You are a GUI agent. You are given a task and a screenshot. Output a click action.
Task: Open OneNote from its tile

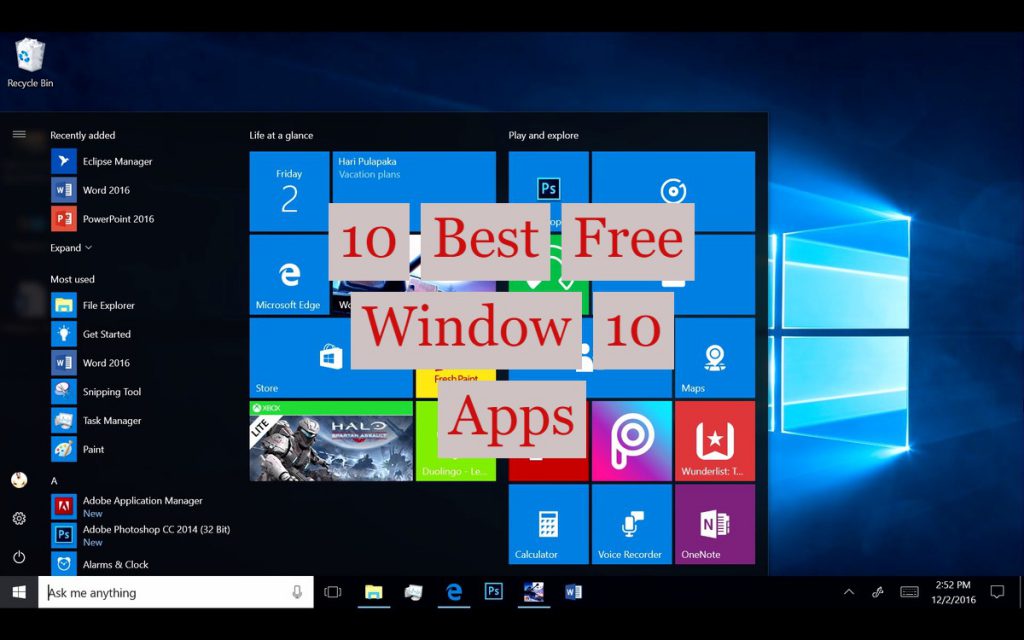point(714,523)
